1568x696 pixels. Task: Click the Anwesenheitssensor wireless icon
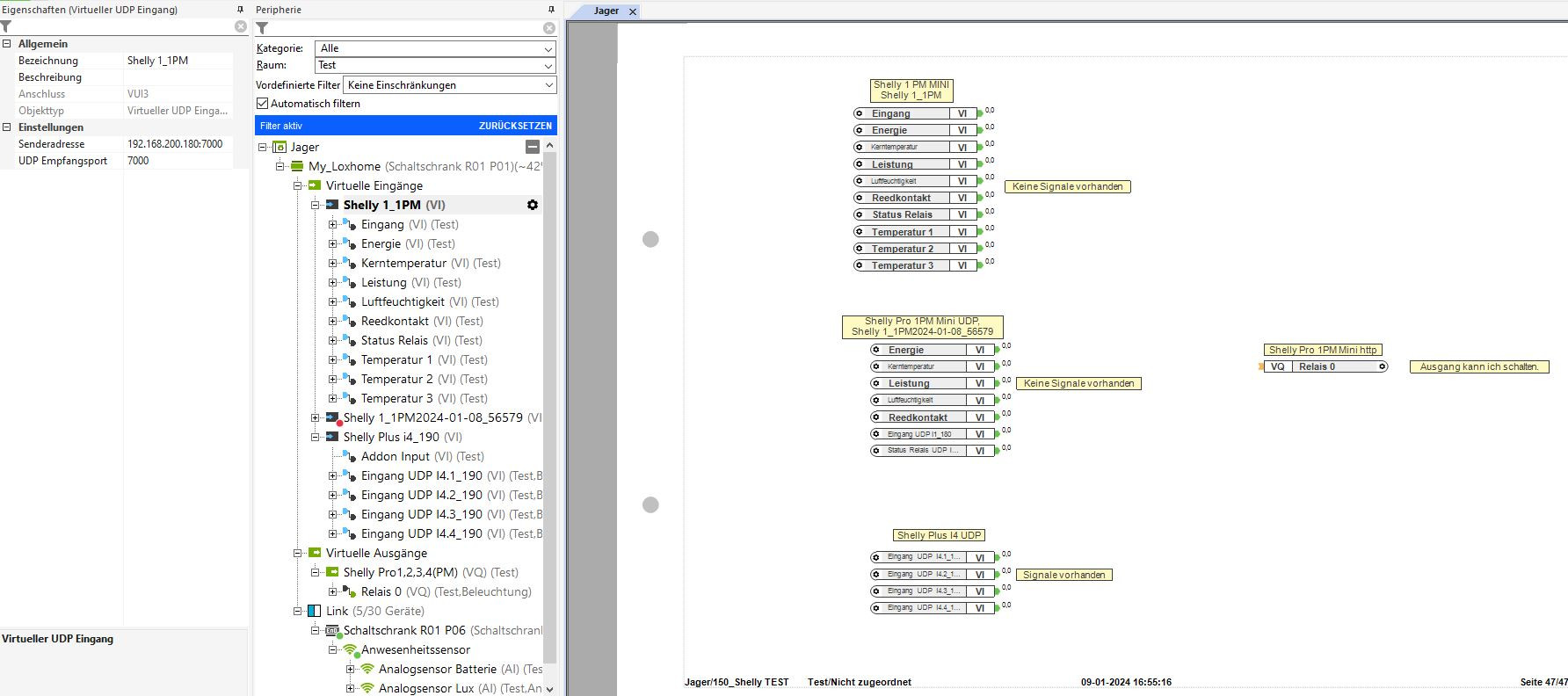pos(350,650)
